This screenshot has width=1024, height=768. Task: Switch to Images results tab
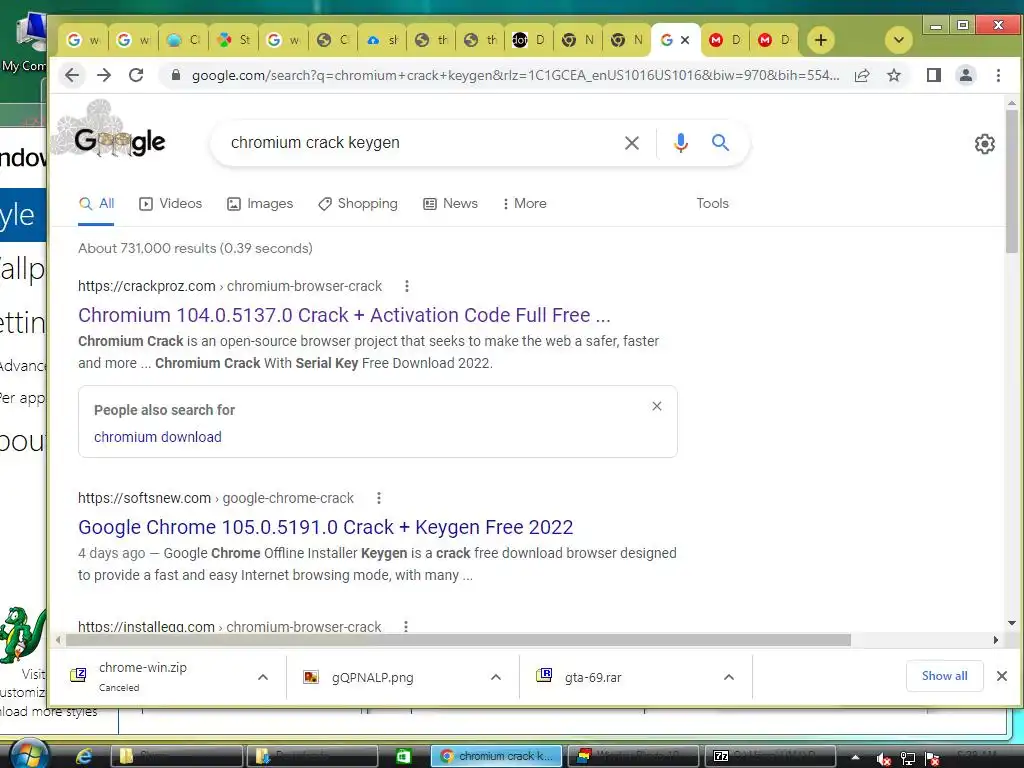click(x=260, y=204)
